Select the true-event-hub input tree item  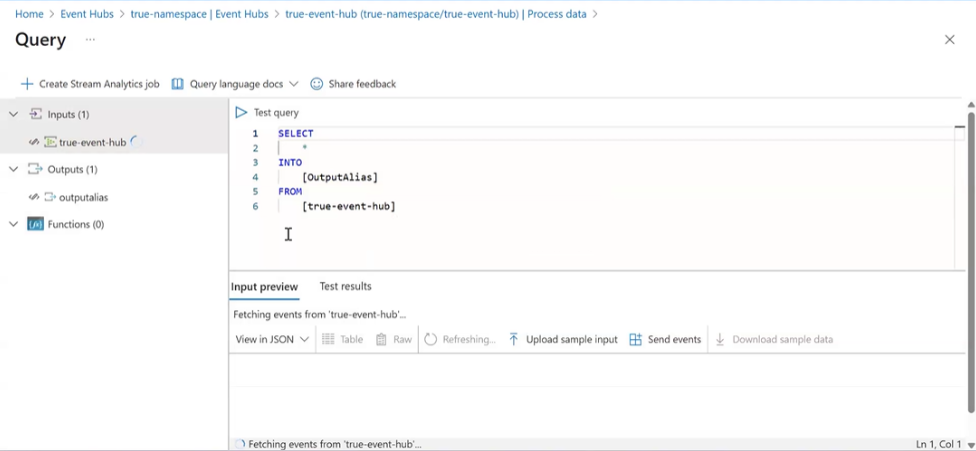[92, 143]
